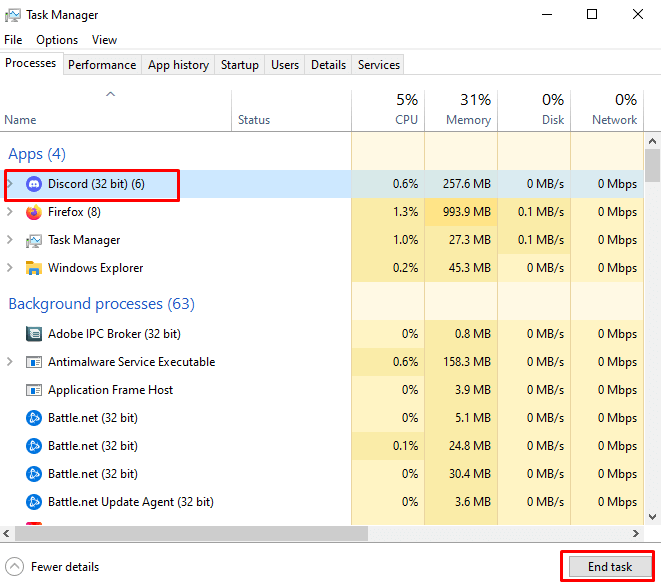
Task: Sort by the CPU column header
Action: (388, 110)
